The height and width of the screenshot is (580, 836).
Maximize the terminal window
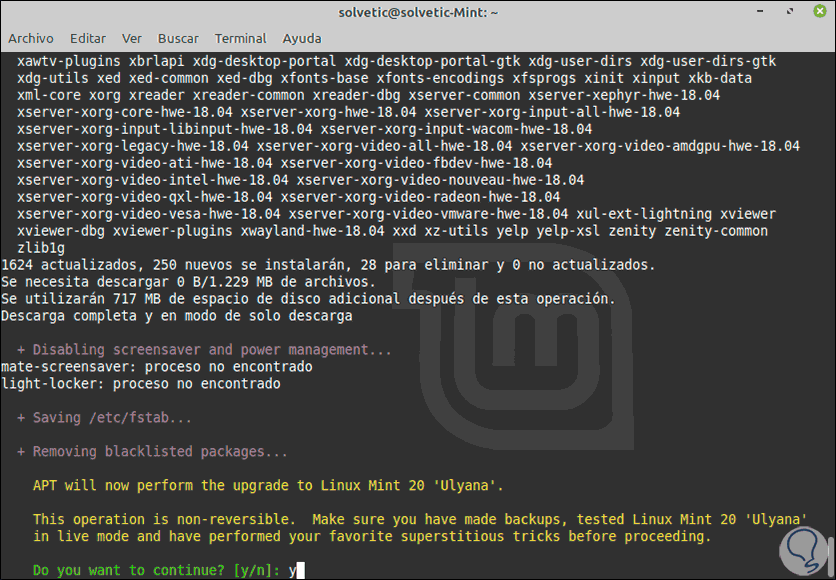click(x=790, y=11)
